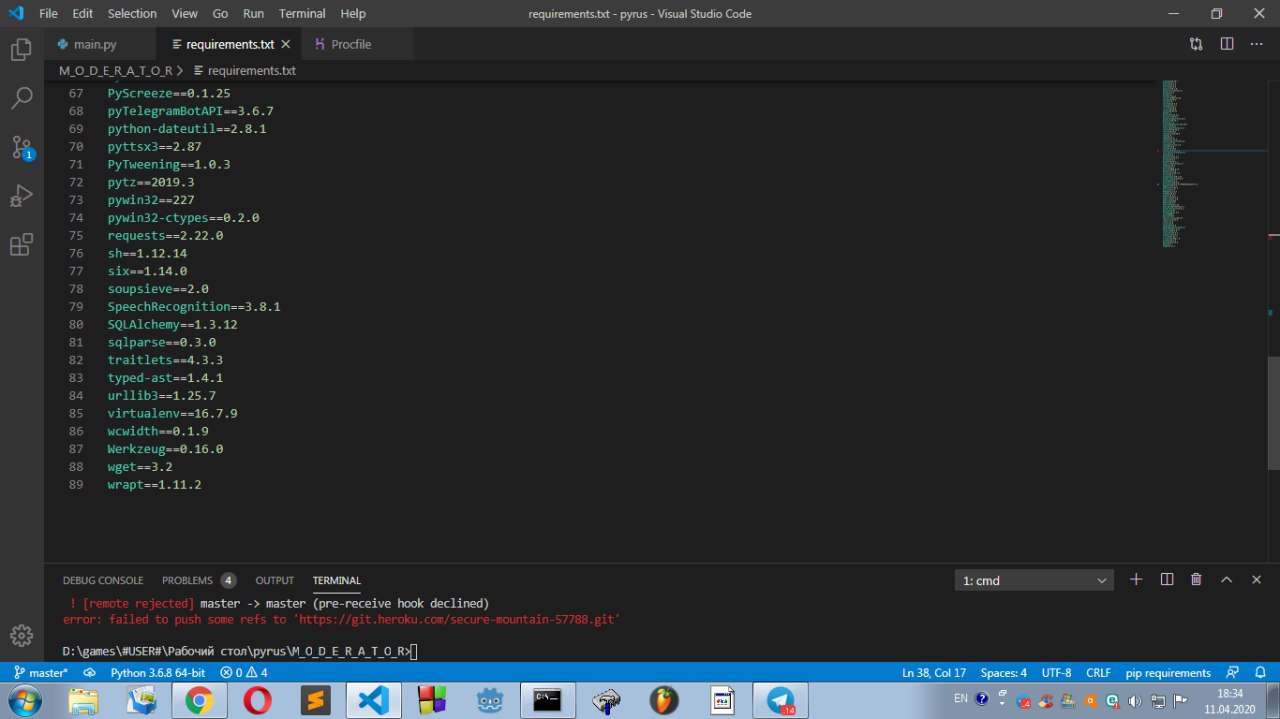Click Ln 38, Col 17 in status bar
The height and width of the screenshot is (719, 1280).
934,673
